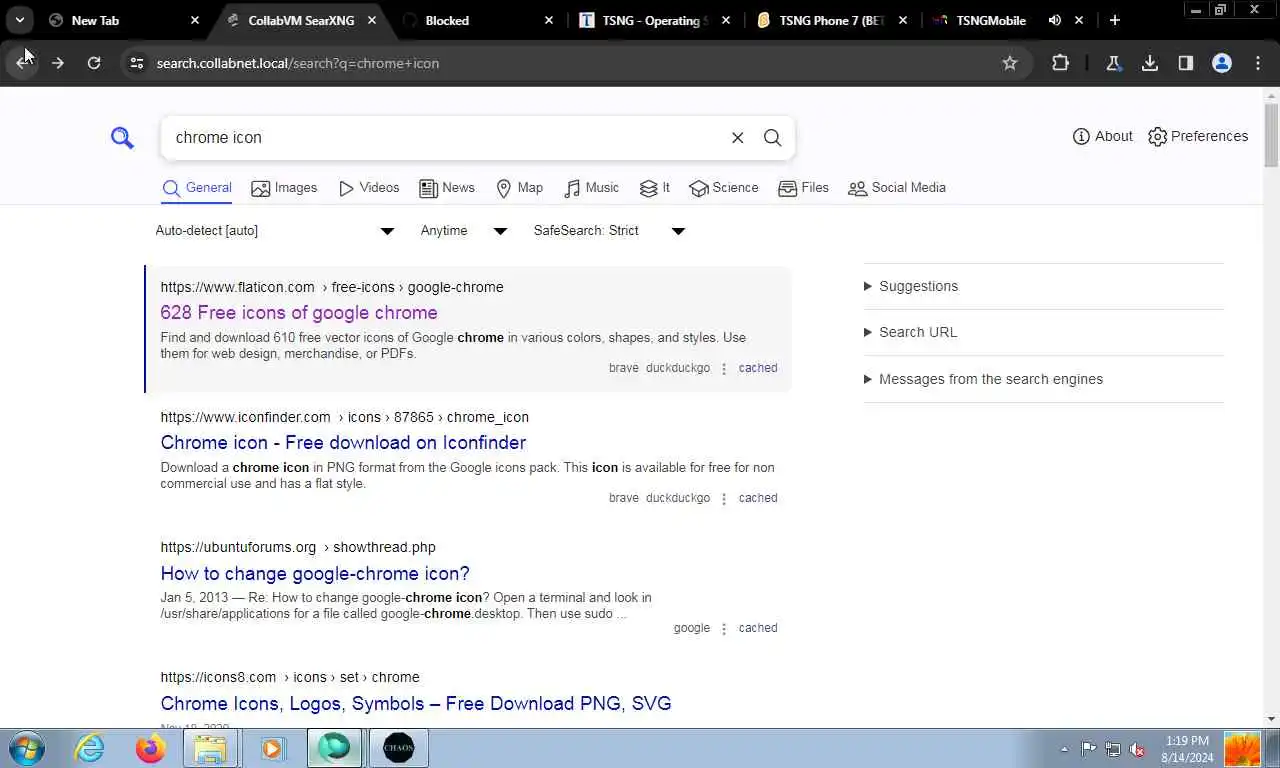Click the https://icons8.com URL text
This screenshot has width=1280, height=768.
(x=218, y=677)
